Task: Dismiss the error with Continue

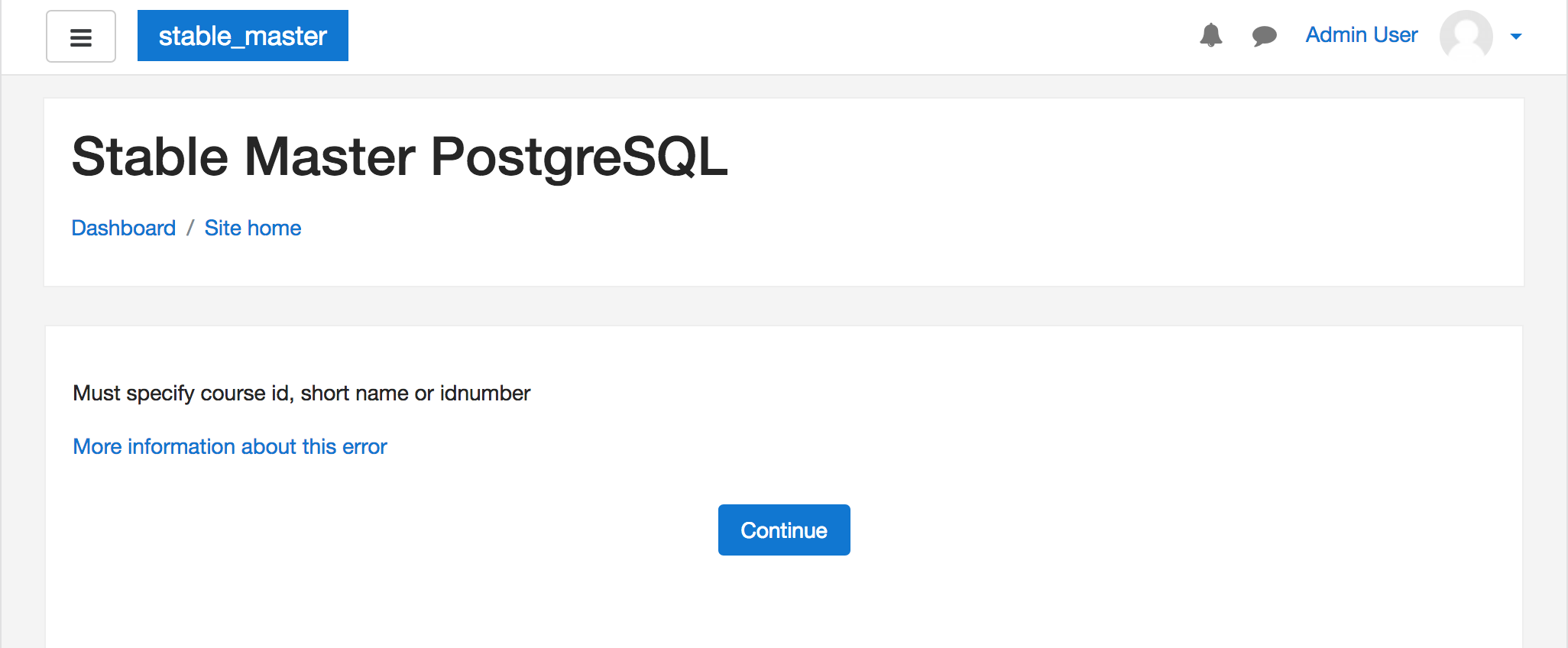Action: point(784,530)
